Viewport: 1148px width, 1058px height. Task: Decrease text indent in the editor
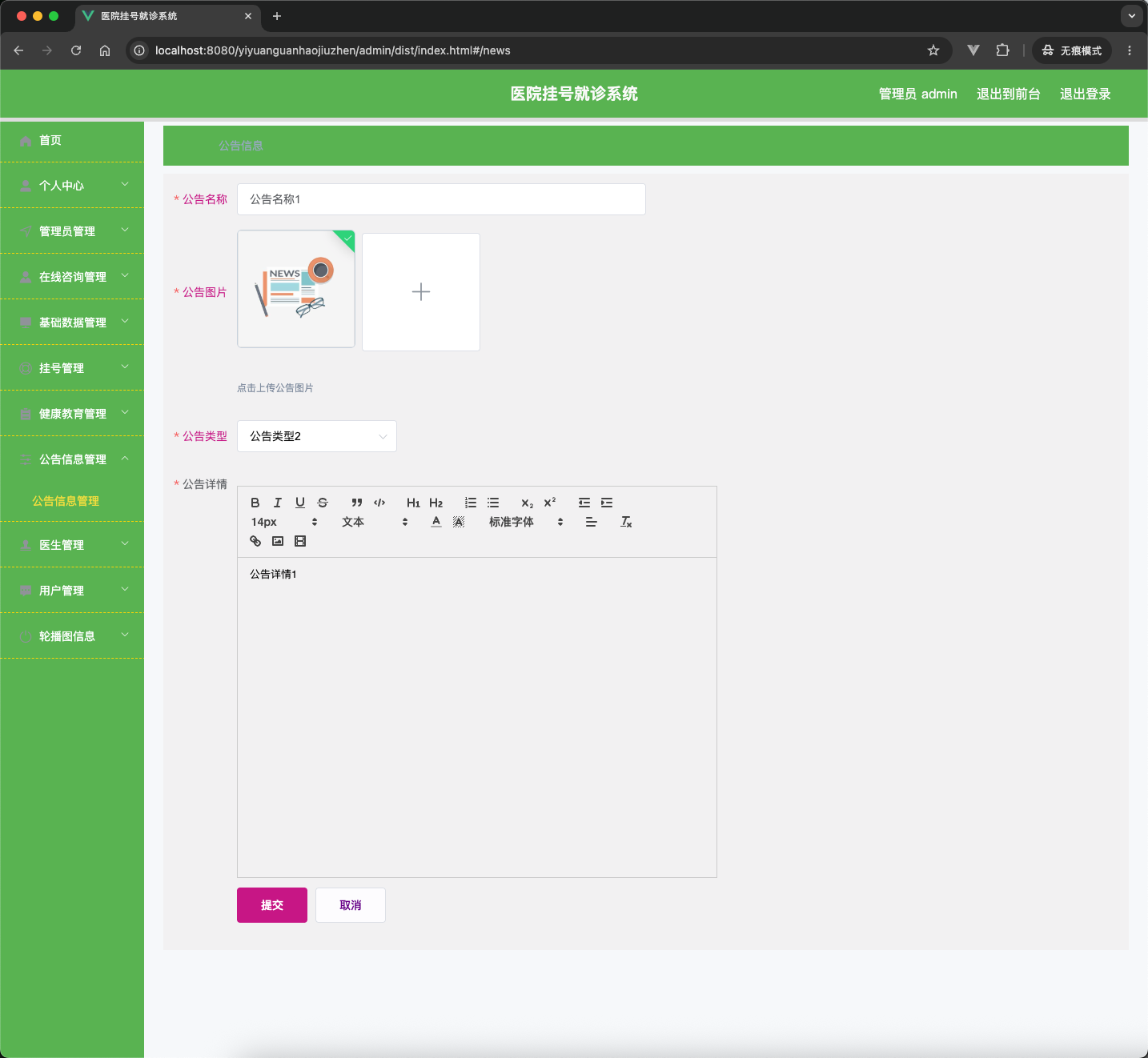(x=584, y=503)
